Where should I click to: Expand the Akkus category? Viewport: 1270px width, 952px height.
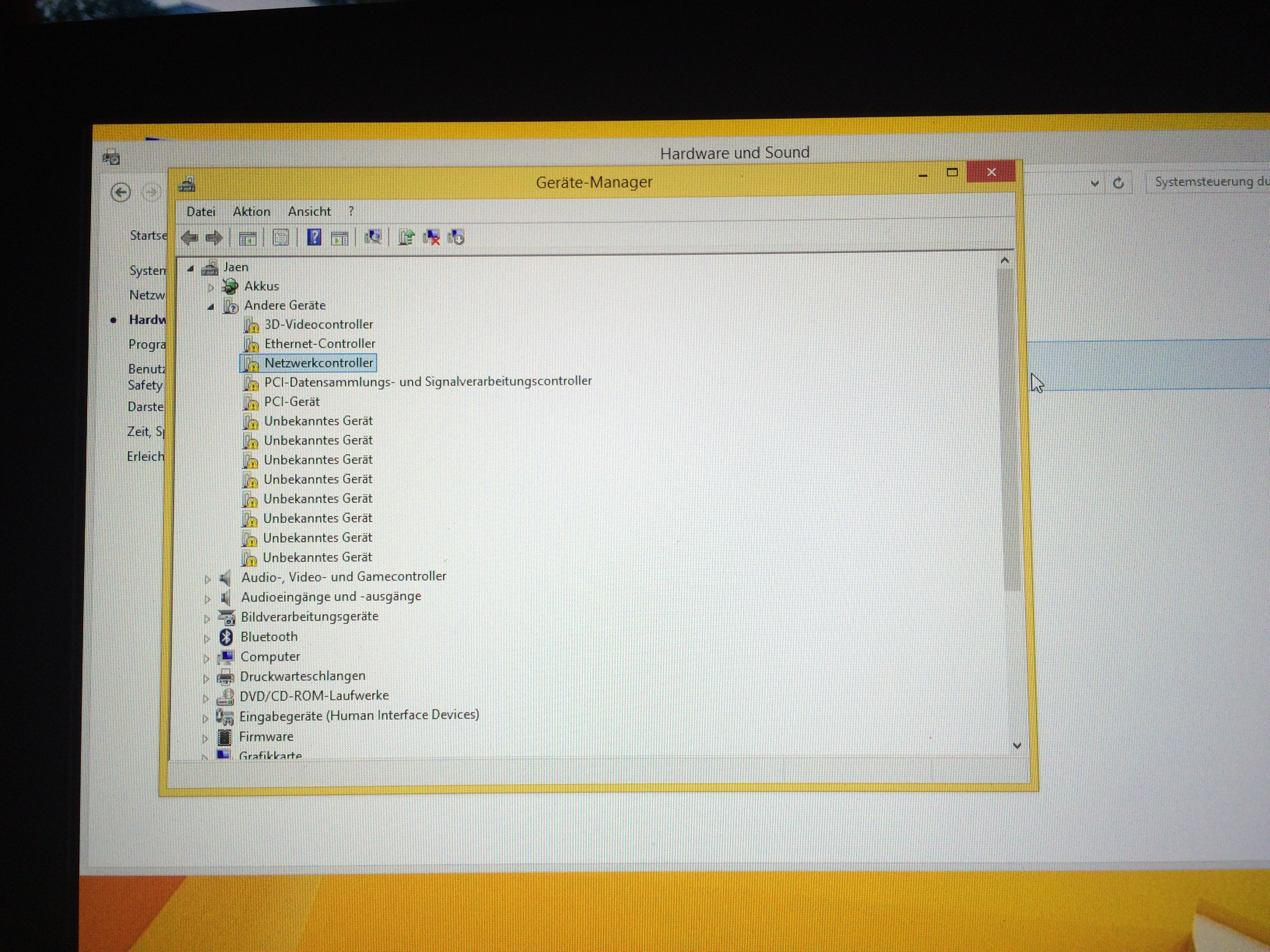click(211, 287)
